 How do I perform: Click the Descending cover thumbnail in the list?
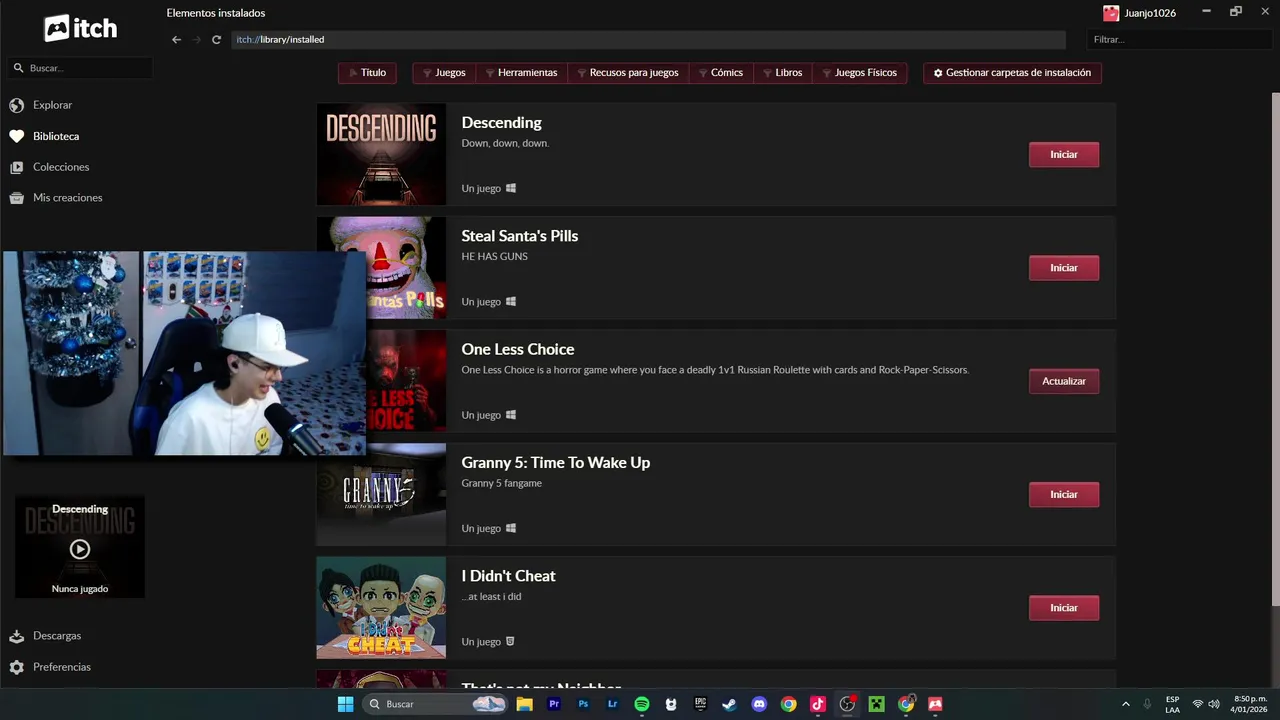[381, 155]
